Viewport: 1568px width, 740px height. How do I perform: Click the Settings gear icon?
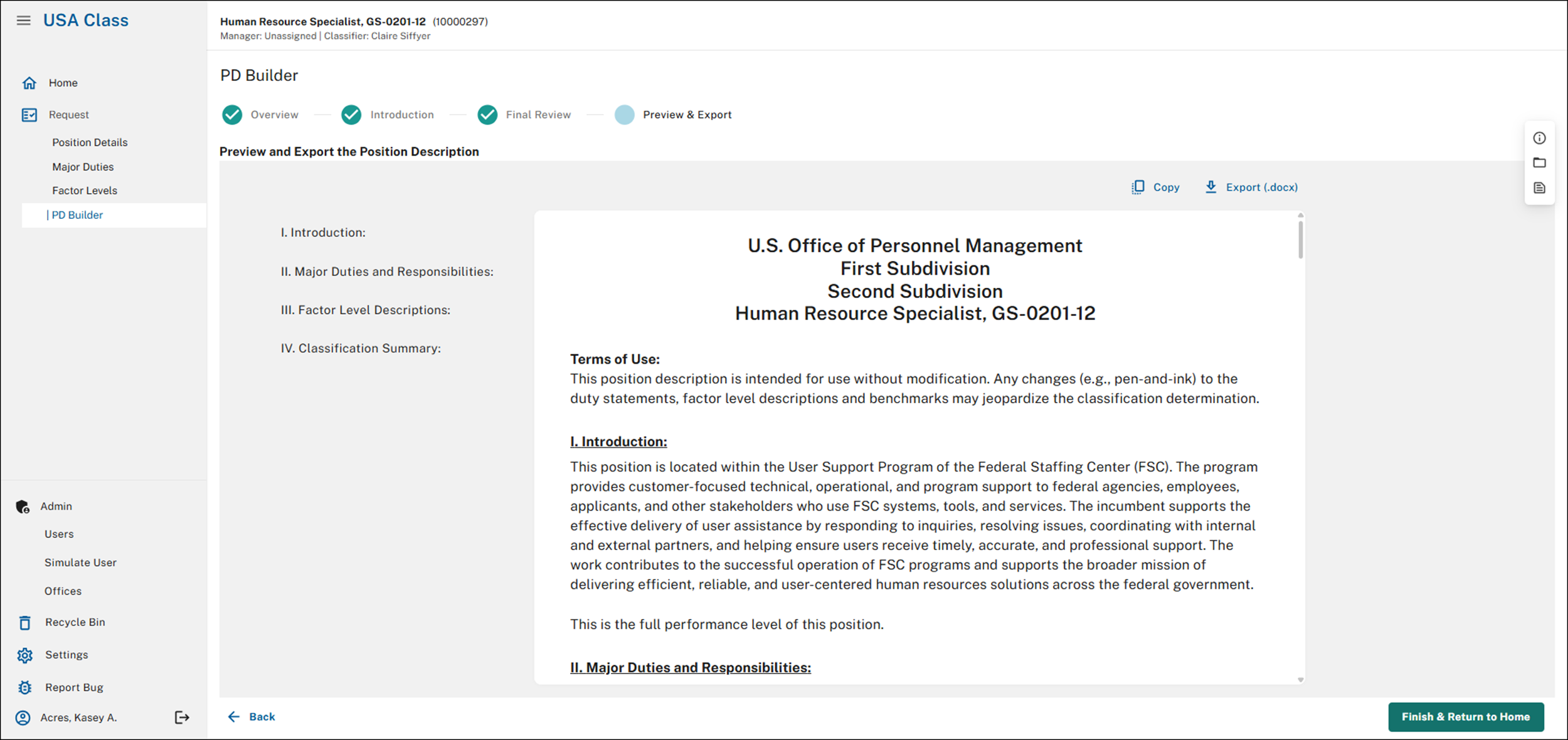(x=24, y=655)
